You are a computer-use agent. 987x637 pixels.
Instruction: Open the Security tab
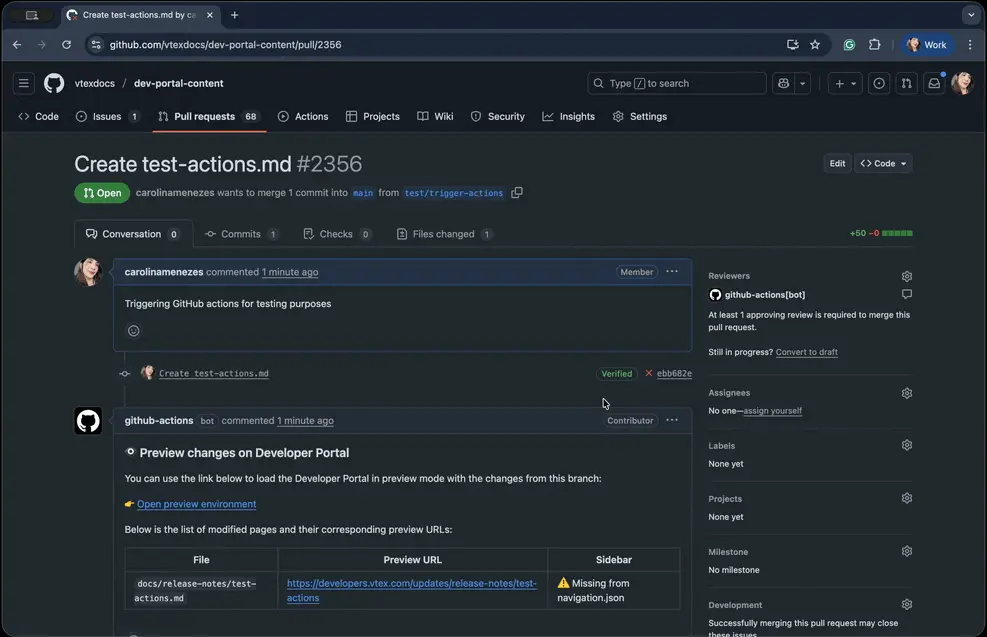pos(498,116)
